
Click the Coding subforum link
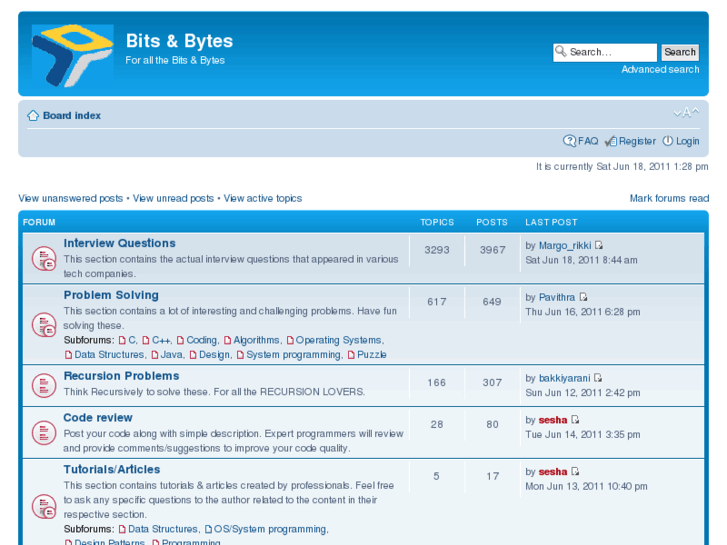click(201, 340)
